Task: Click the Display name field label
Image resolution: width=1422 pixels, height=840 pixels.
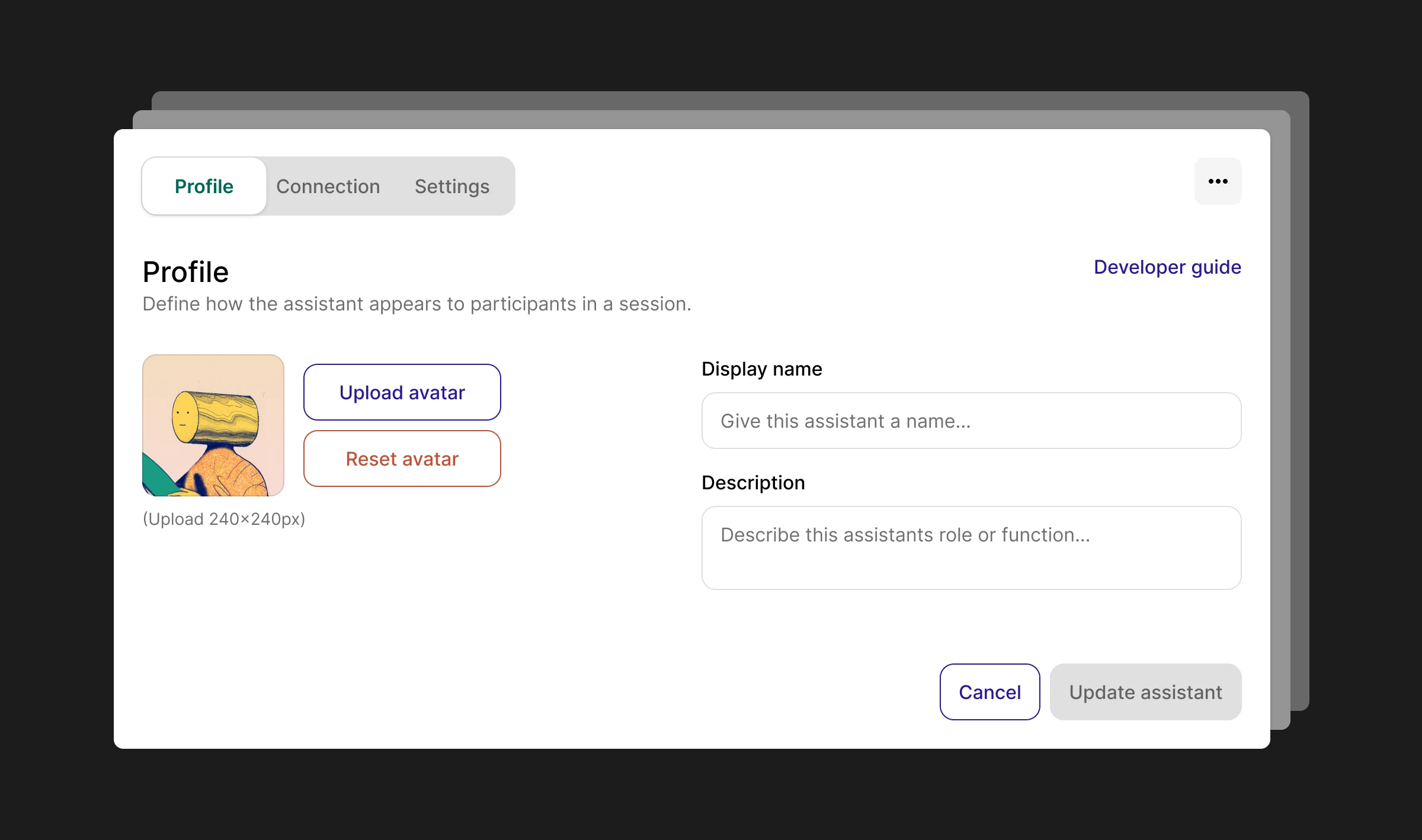Action: [x=761, y=369]
